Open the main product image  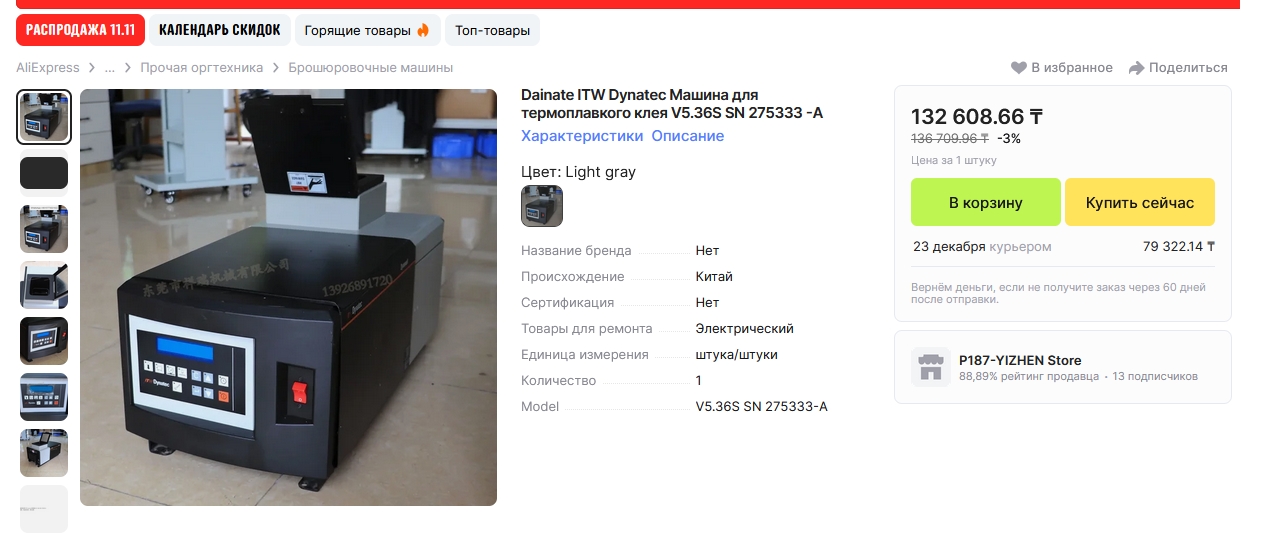pos(288,297)
